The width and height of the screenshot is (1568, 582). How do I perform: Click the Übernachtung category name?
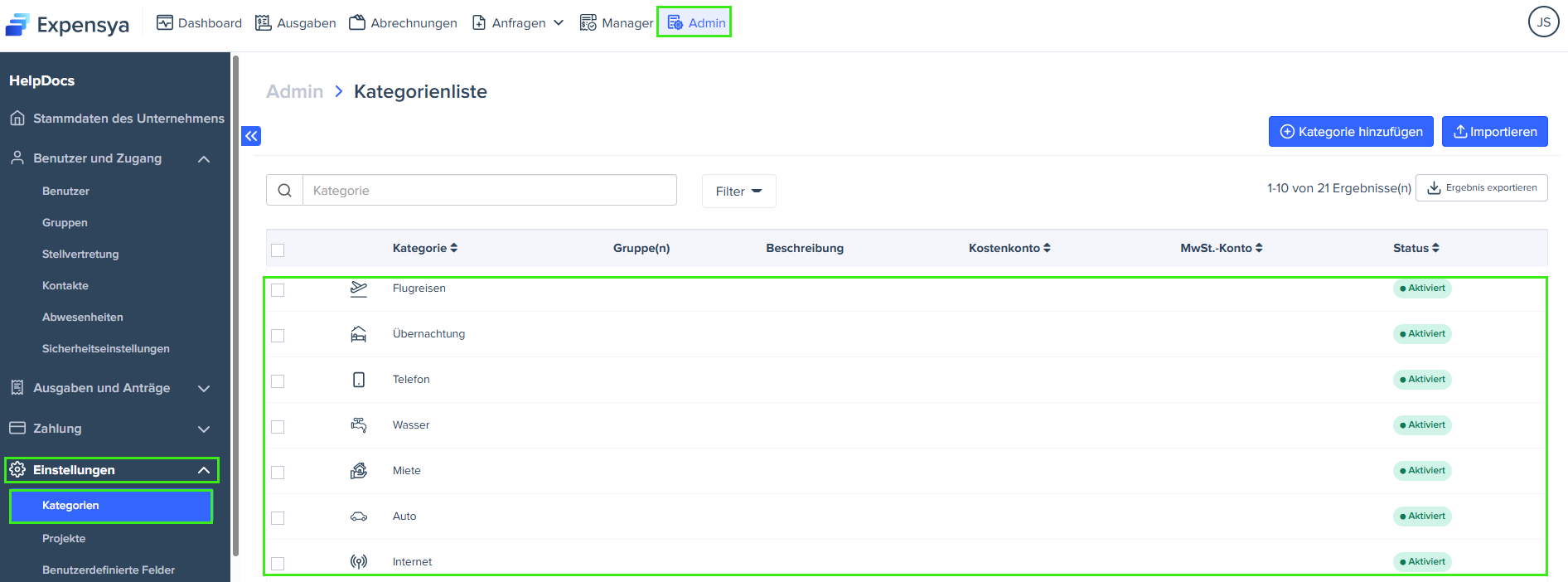[x=428, y=333]
